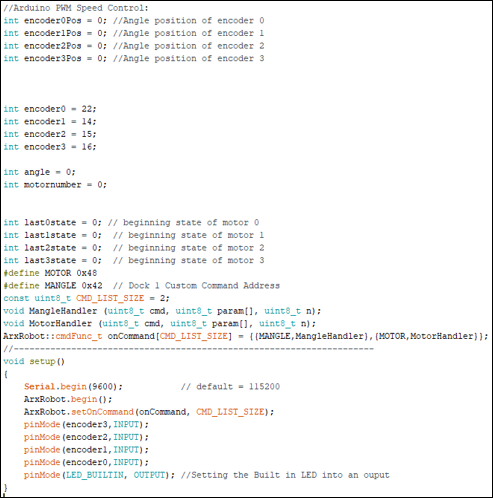Image resolution: width=493 pixels, height=498 pixels.
Task: Click the 'Arduino PWM Speed Control' comment line
Action: [x=76, y=8]
